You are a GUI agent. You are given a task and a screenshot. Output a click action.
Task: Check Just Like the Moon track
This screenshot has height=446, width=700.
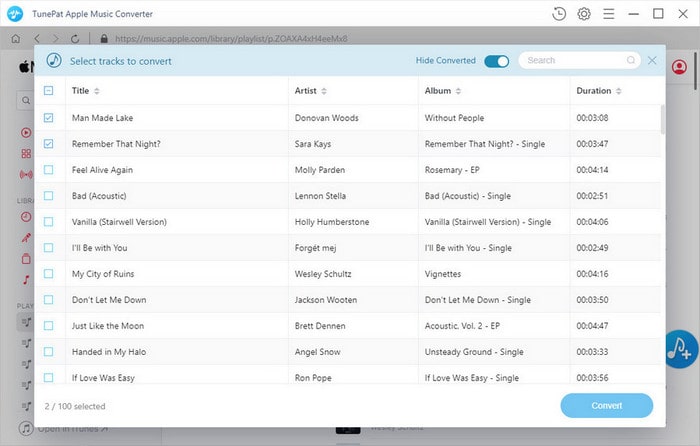pyautogui.click(x=49, y=326)
